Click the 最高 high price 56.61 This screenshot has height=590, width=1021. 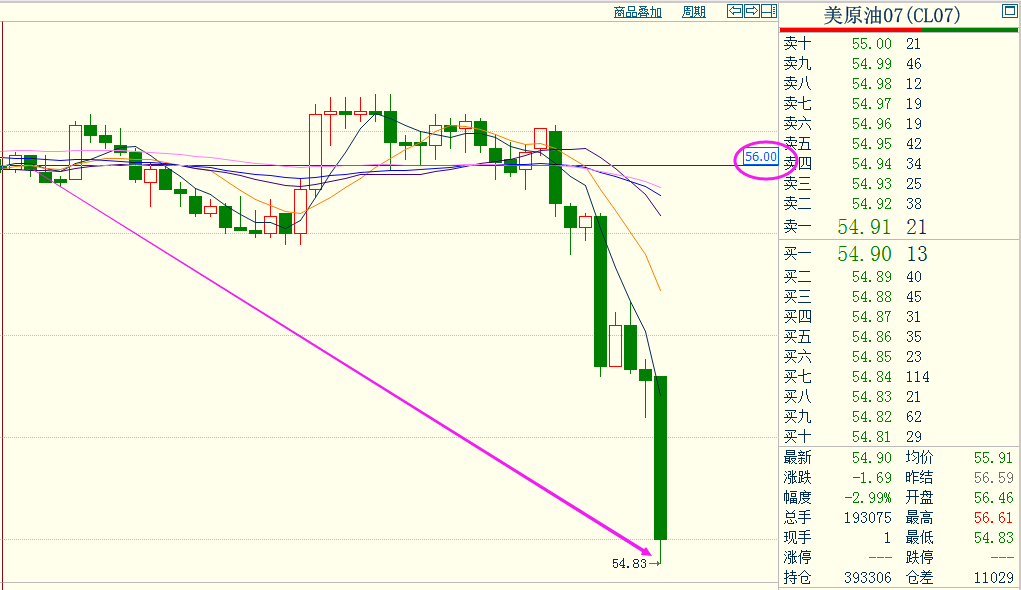994,518
